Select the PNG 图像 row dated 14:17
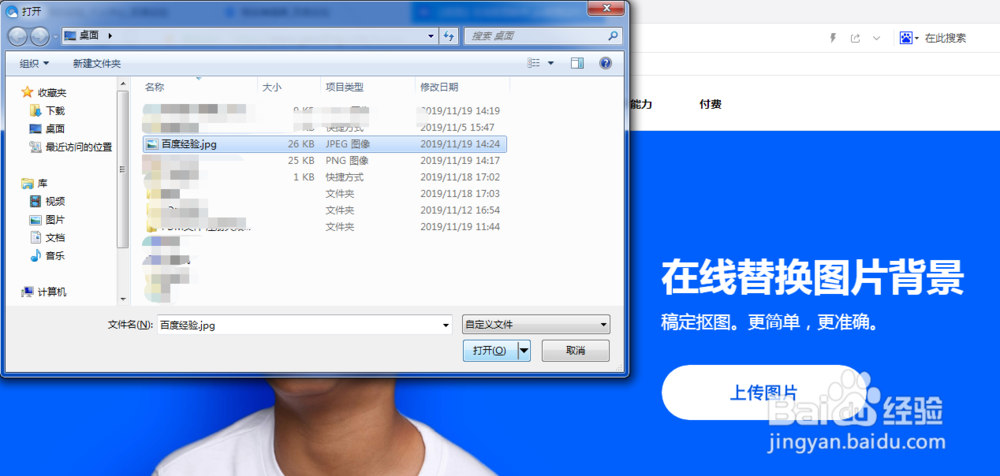The width and height of the screenshot is (1000, 476). [325, 161]
